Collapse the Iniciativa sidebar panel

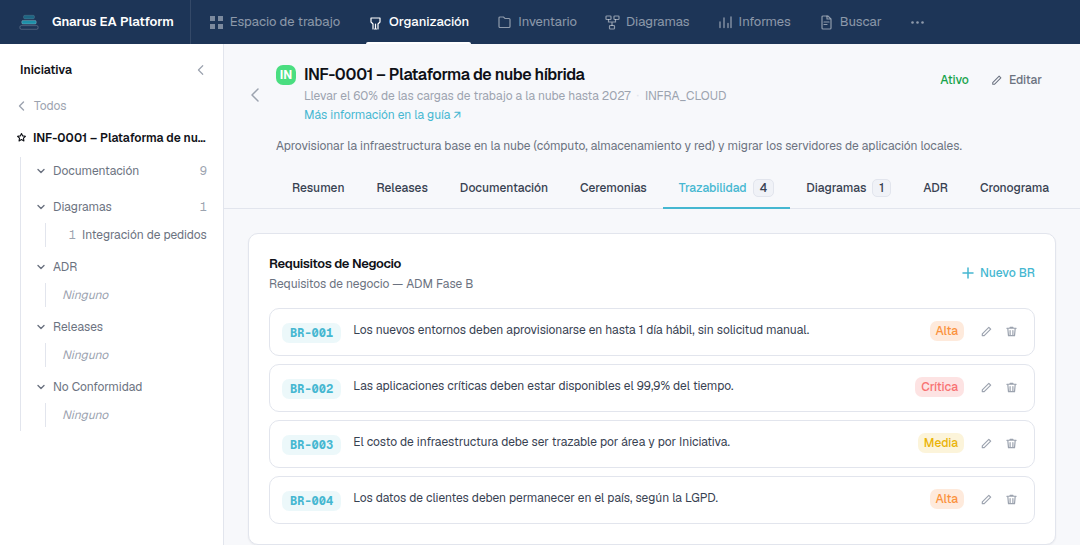200,70
